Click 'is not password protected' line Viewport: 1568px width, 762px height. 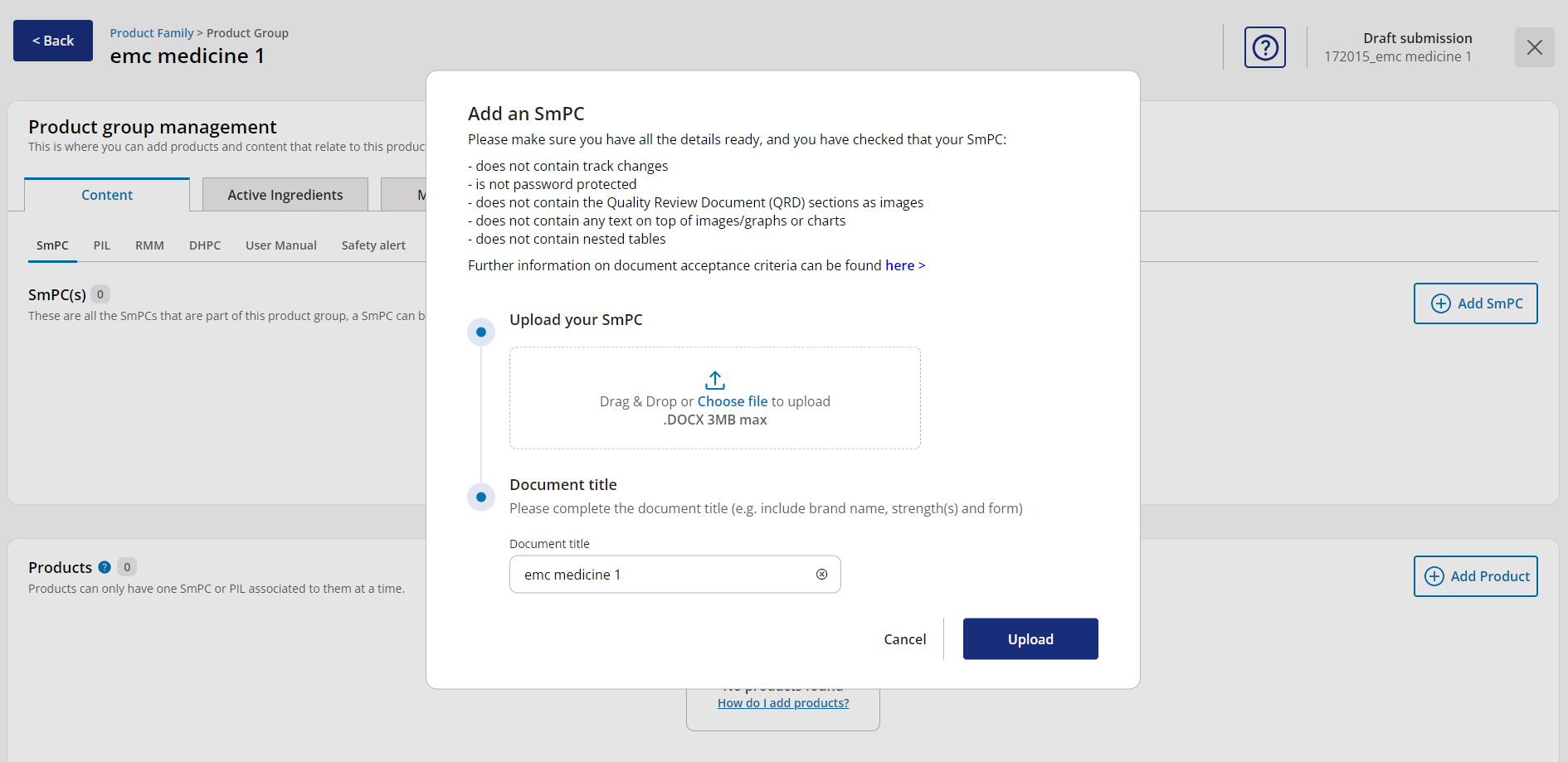point(553,184)
